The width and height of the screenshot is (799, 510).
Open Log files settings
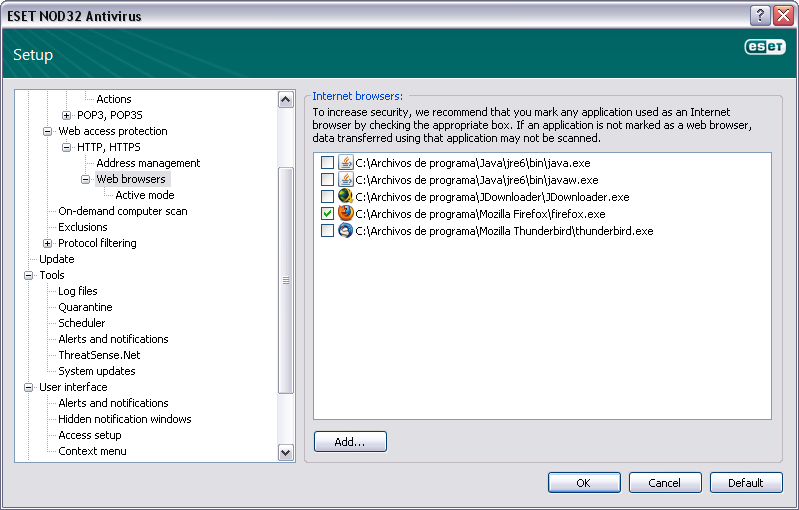point(77,291)
